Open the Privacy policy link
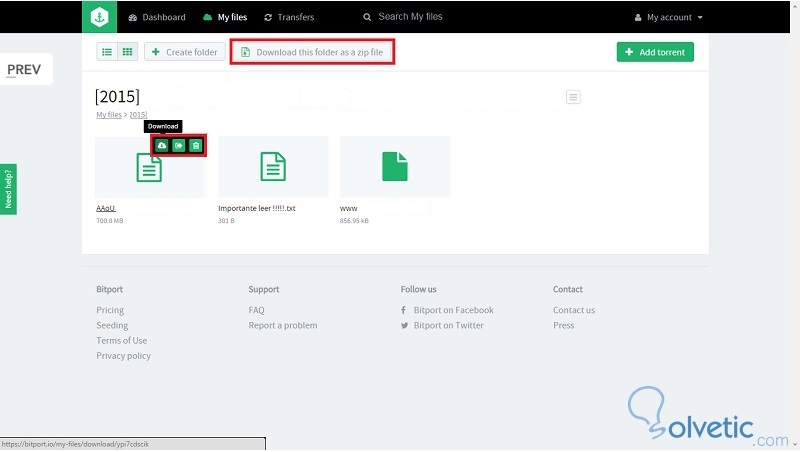The width and height of the screenshot is (800, 452). 123,356
